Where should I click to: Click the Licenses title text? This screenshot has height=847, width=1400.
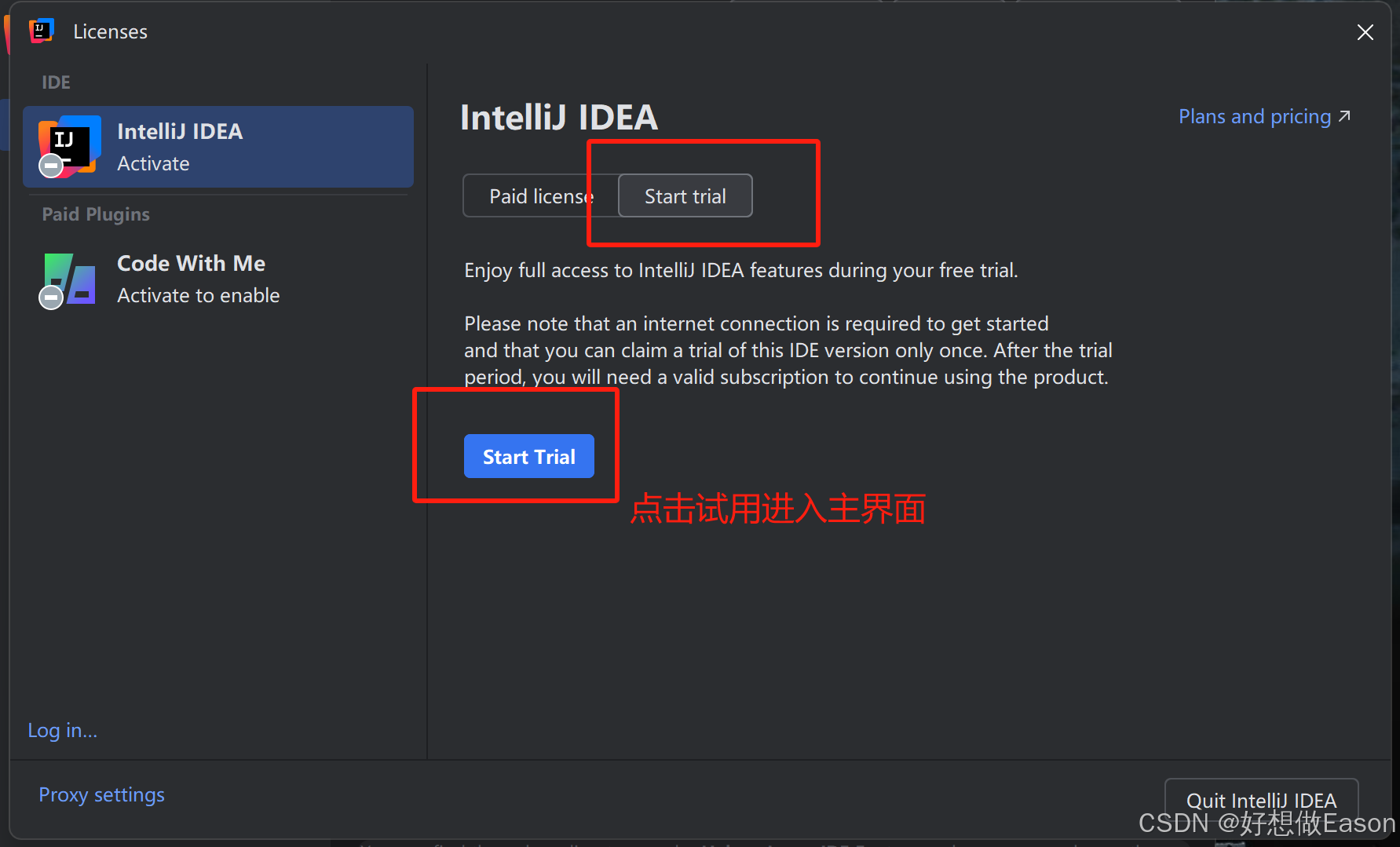point(110,31)
